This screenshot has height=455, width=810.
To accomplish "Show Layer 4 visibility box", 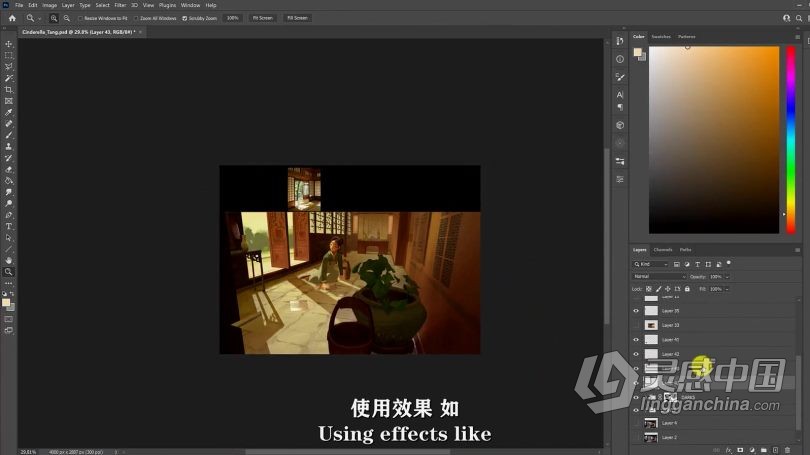I will (x=636, y=423).
